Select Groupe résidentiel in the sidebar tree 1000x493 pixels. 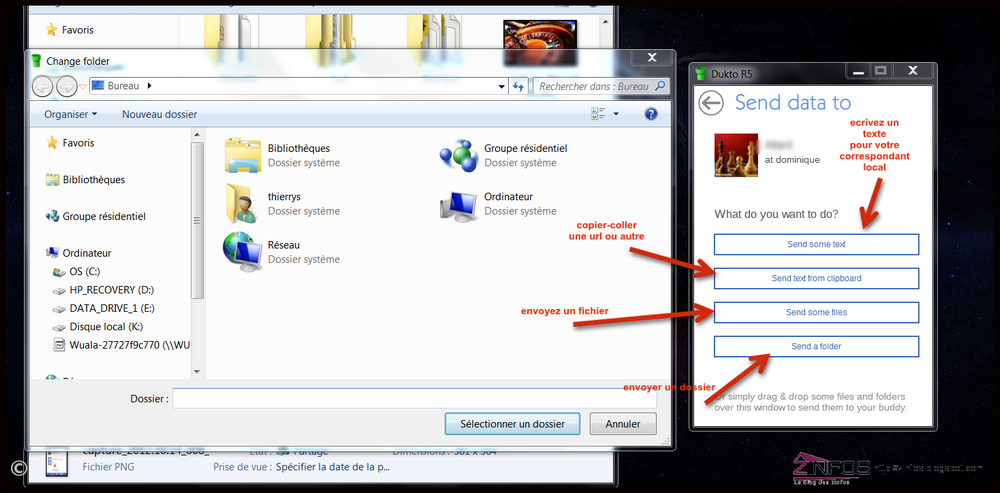[104, 217]
